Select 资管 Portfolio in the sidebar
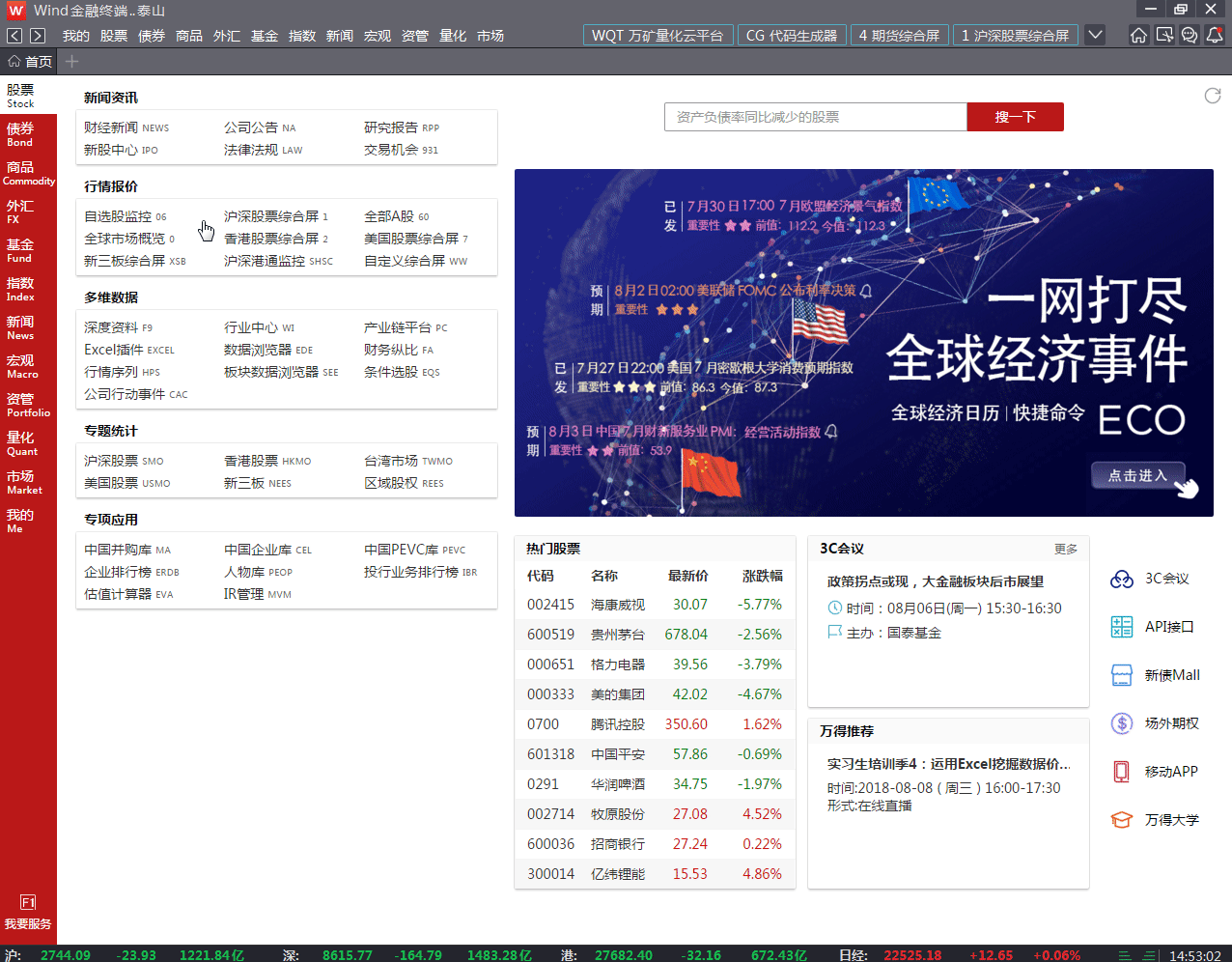This screenshot has width=1232, height=962. click(x=28, y=405)
